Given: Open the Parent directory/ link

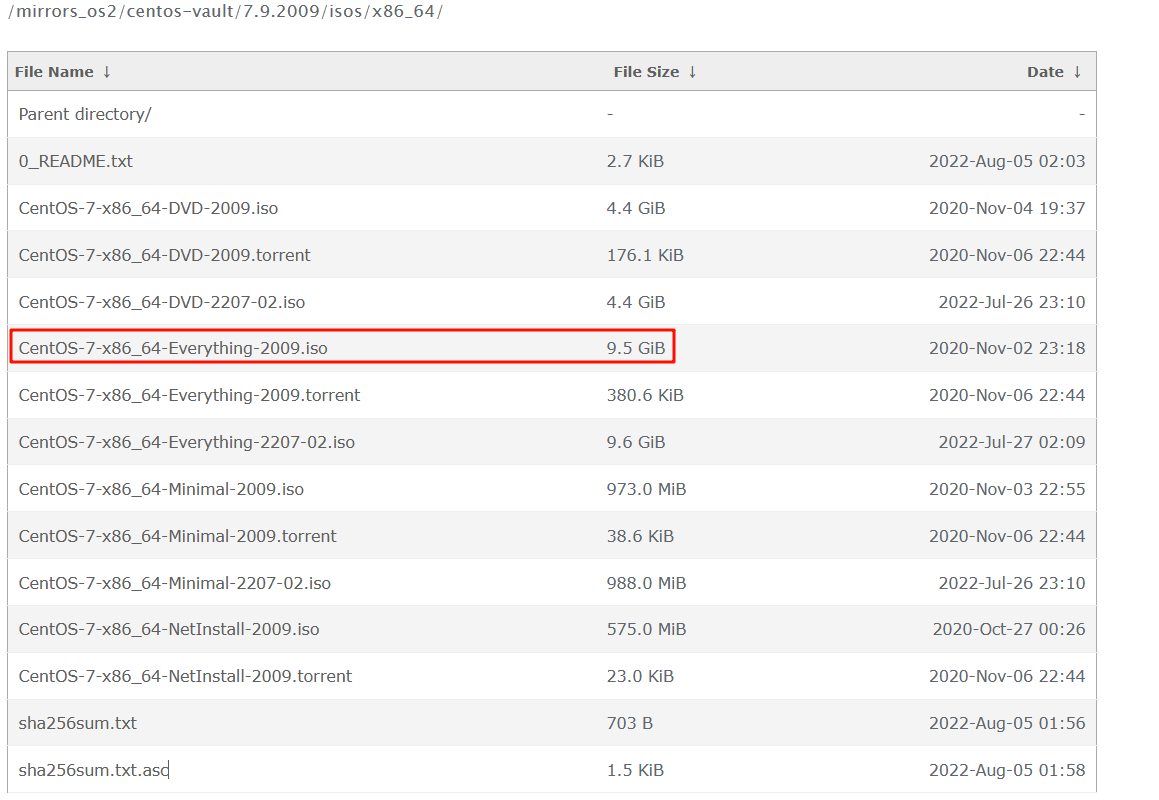Looking at the screenshot, I should coord(85,114).
